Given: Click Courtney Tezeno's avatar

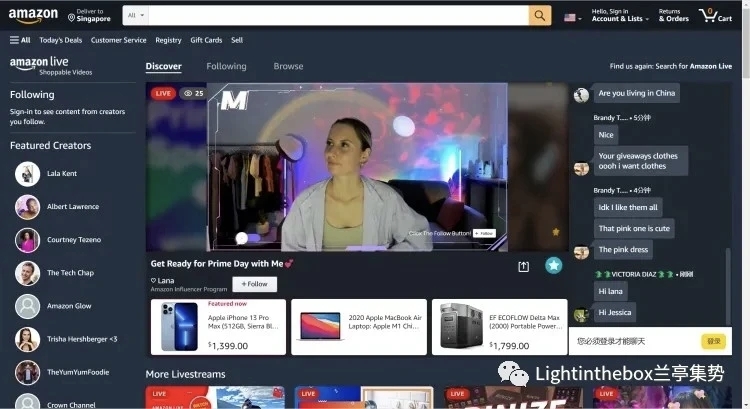Looking at the screenshot, I should coord(27,240).
